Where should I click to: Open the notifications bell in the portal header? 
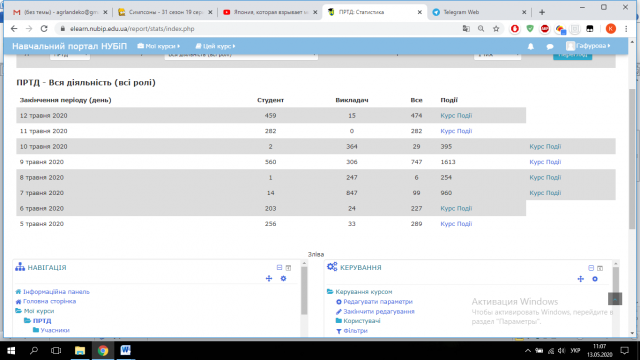(x=531, y=47)
